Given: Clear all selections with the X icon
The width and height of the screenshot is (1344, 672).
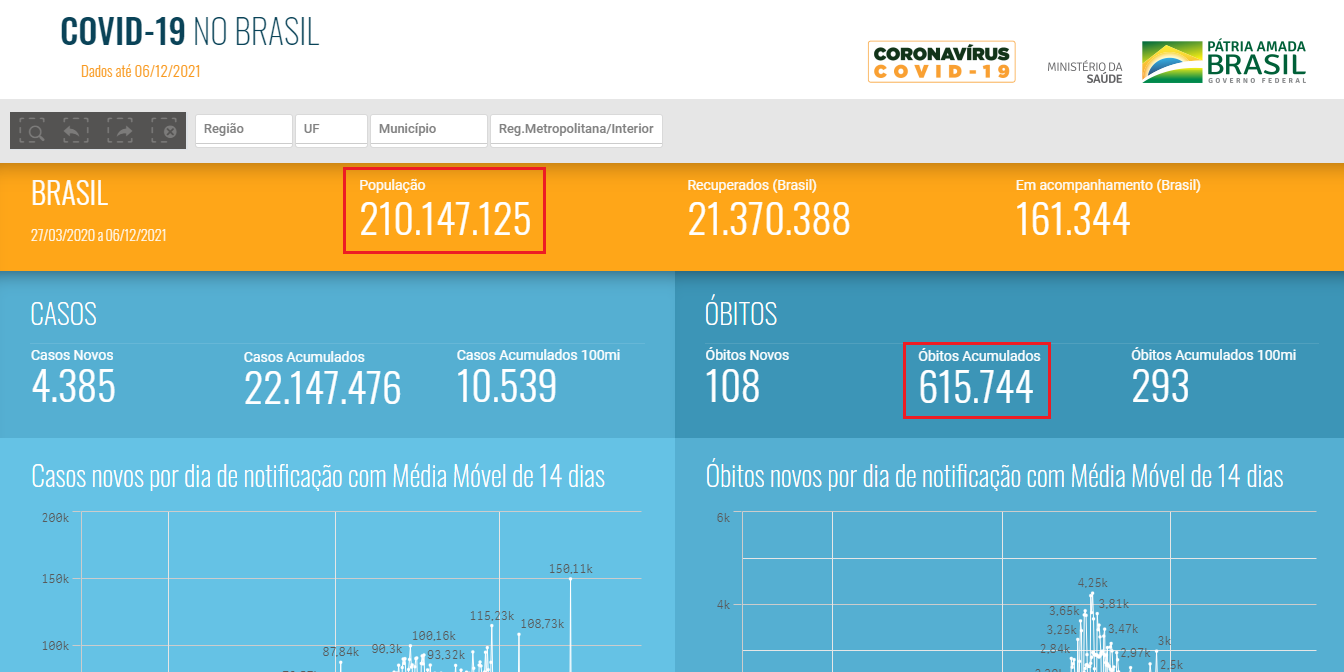Looking at the screenshot, I should 164,131.
